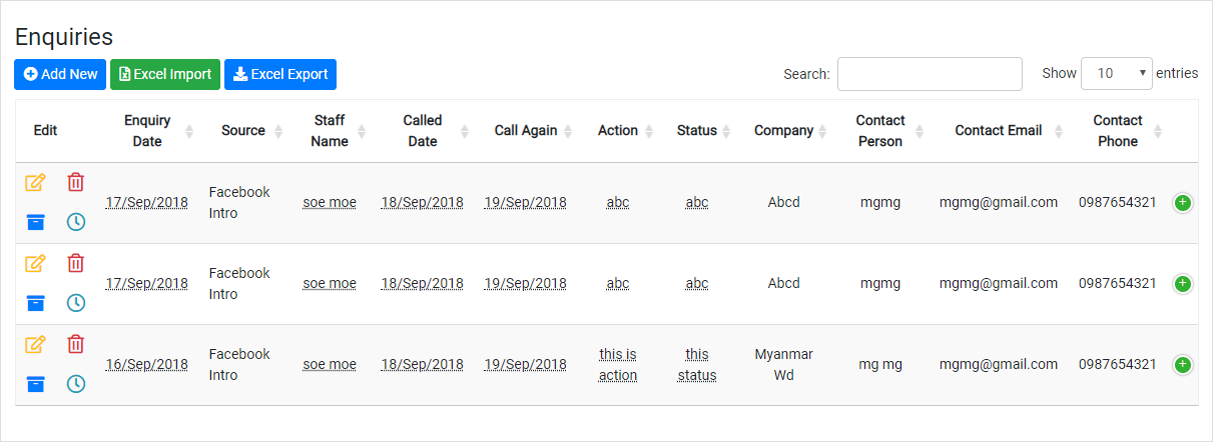Click the clock icon in the third row
The image size is (1213, 442).
[x=76, y=383]
